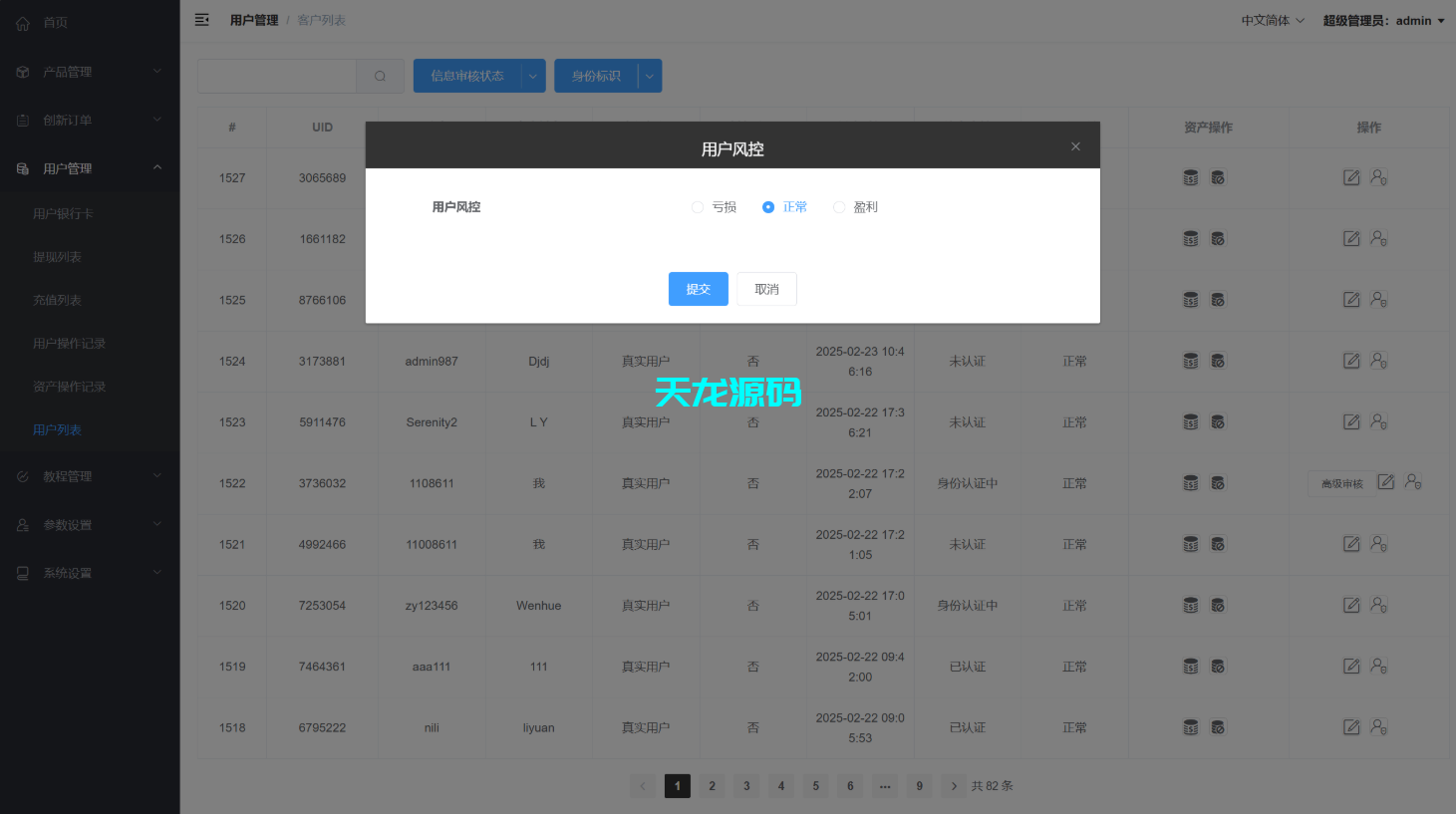The height and width of the screenshot is (814, 1456).
Task: Open the admin account menu
Action: 1384,19
